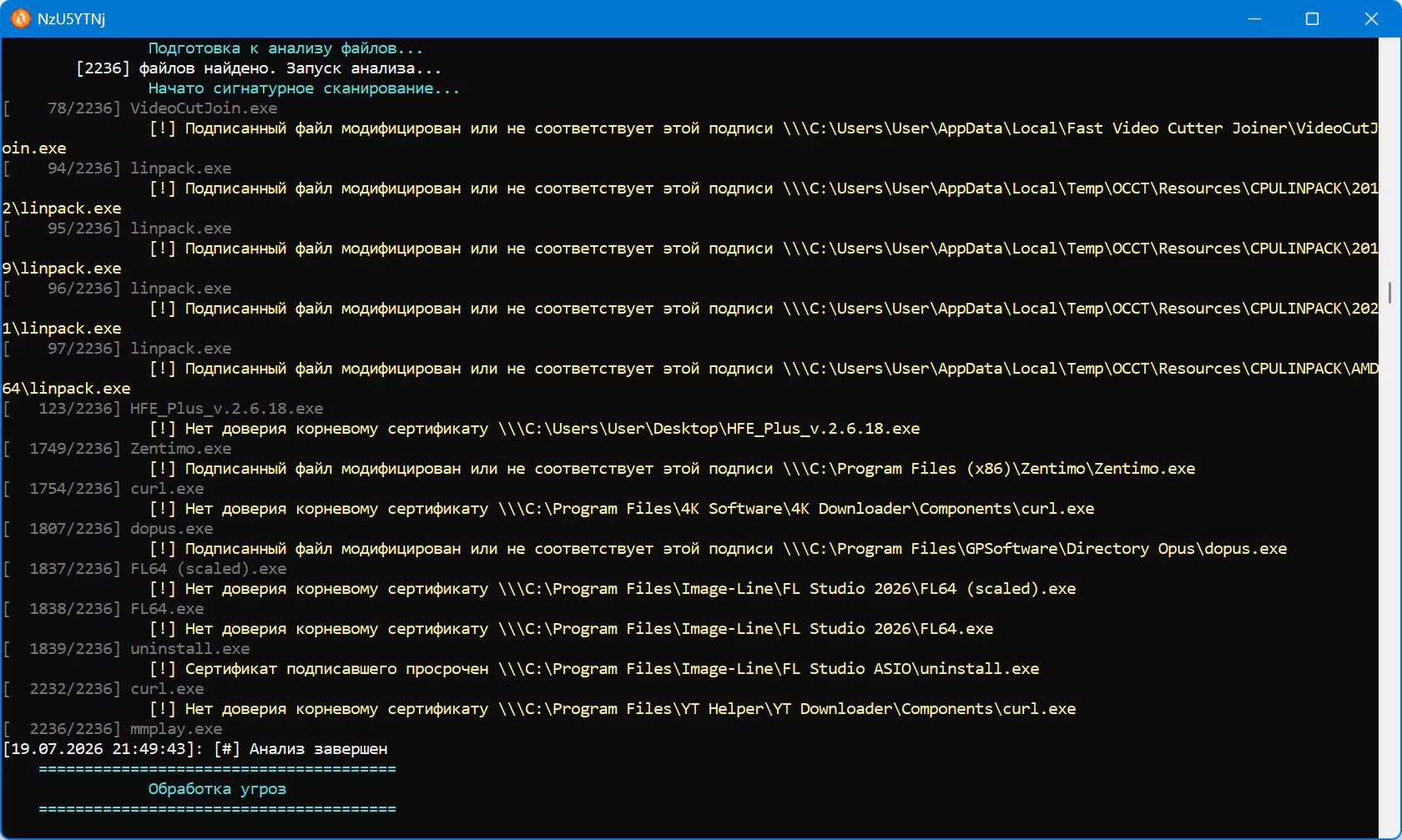This screenshot has height=840, width=1402.
Task: Click the VideoCutJoin.exe scan entry
Action: coord(140,108)
